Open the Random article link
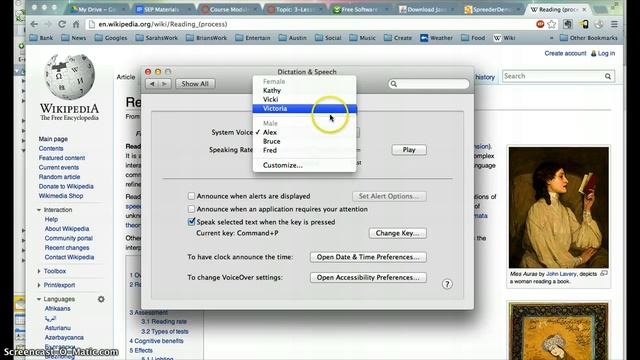 [x=59, y=177]
